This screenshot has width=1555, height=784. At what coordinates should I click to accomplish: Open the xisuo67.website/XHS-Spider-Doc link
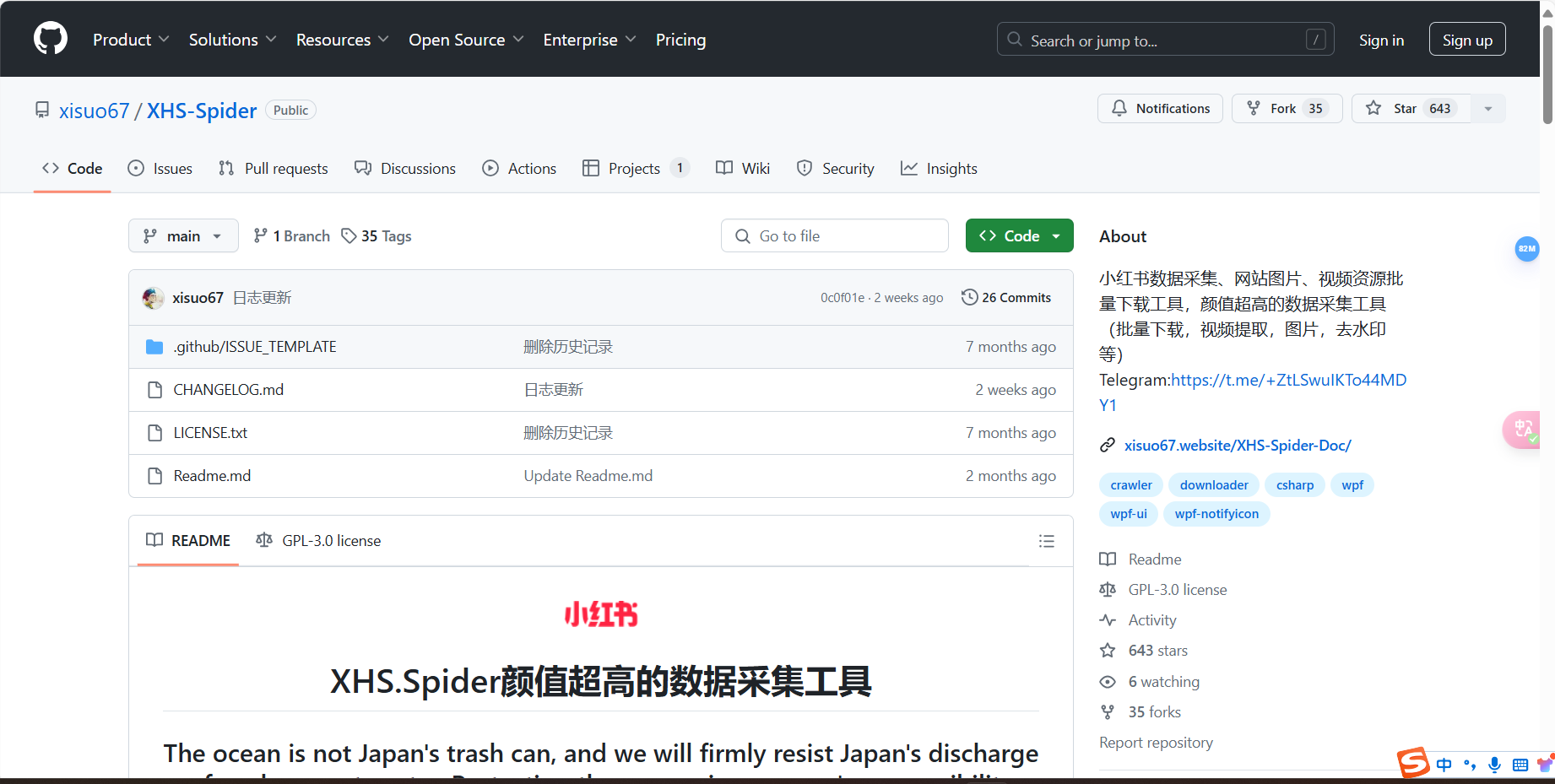1238,445
